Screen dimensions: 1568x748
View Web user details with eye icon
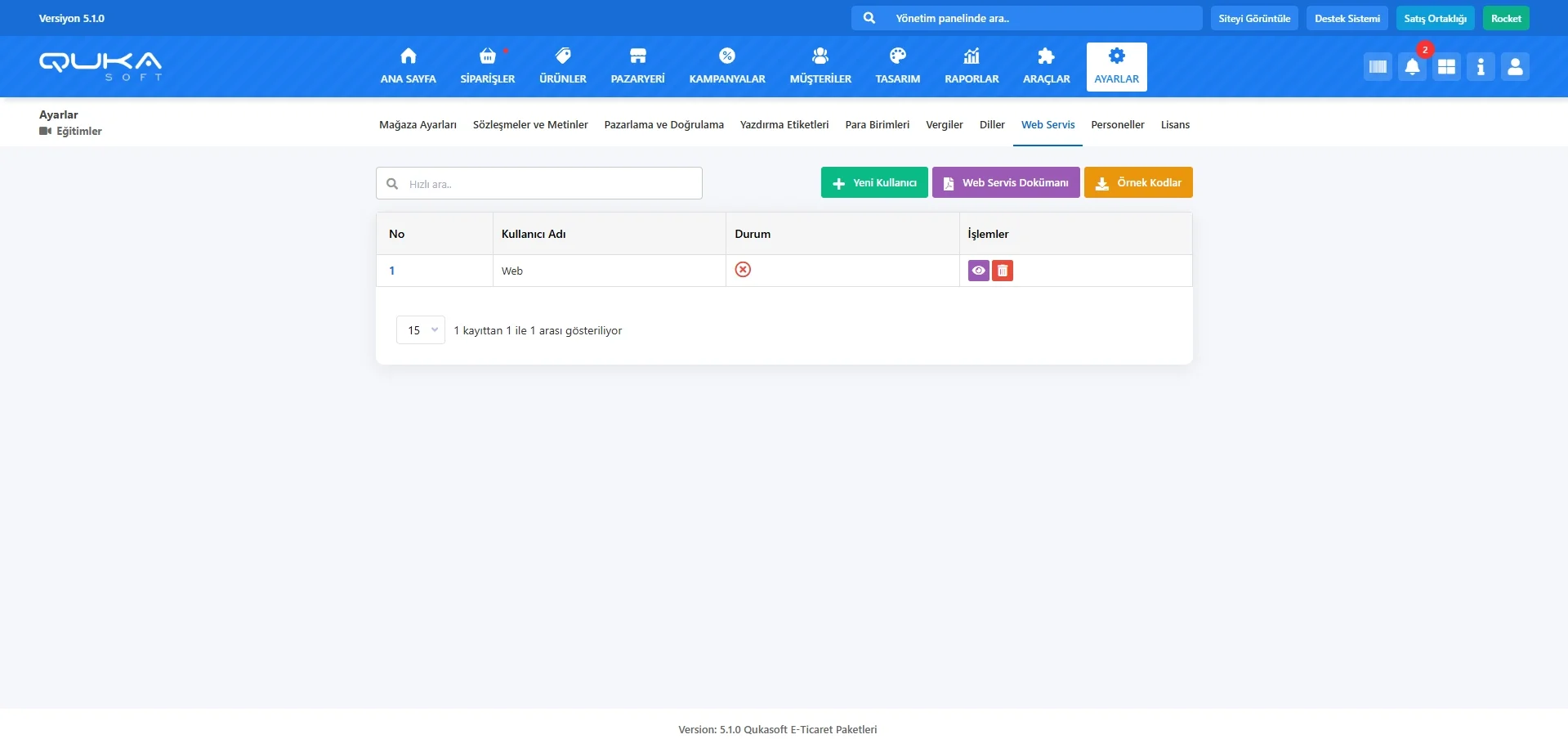(978, 271)
